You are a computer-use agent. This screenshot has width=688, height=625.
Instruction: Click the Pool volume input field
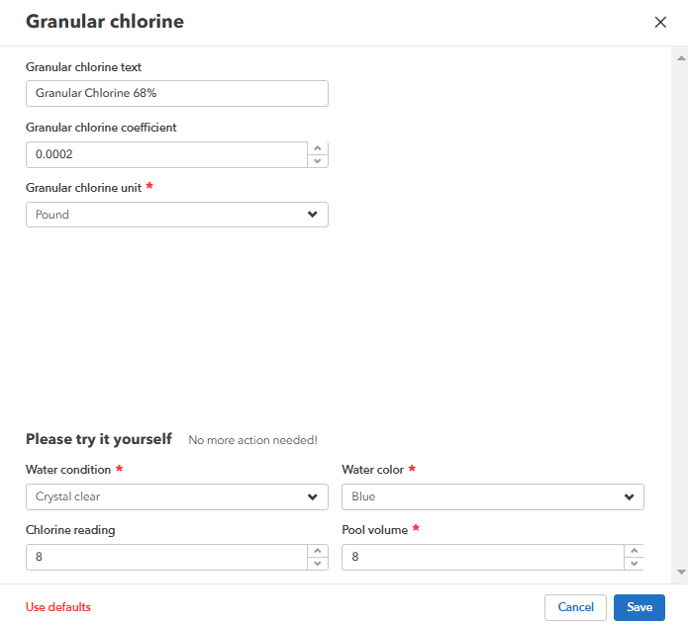point(481,557)
